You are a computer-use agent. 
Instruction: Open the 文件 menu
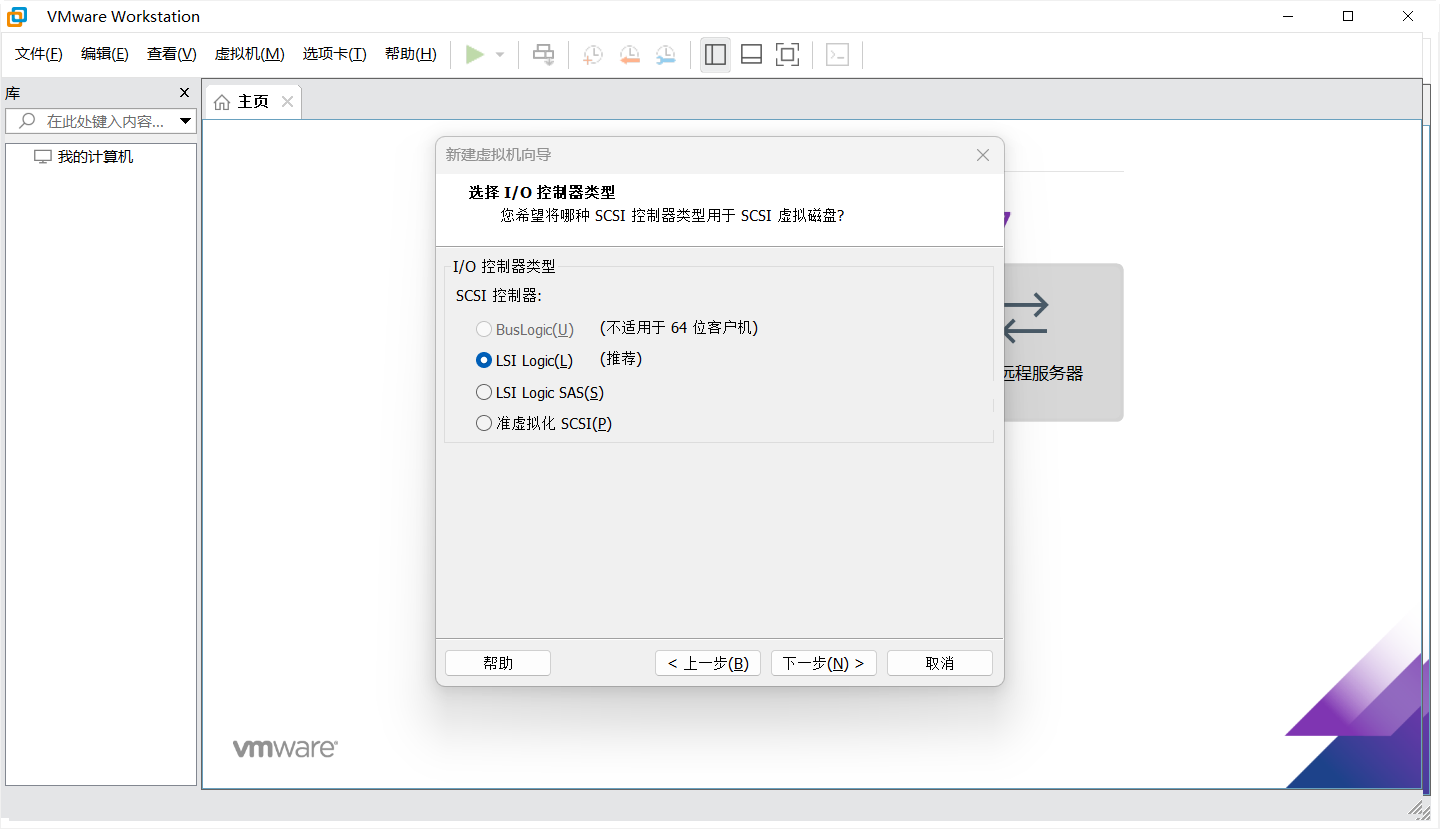(x=39, y=54)
